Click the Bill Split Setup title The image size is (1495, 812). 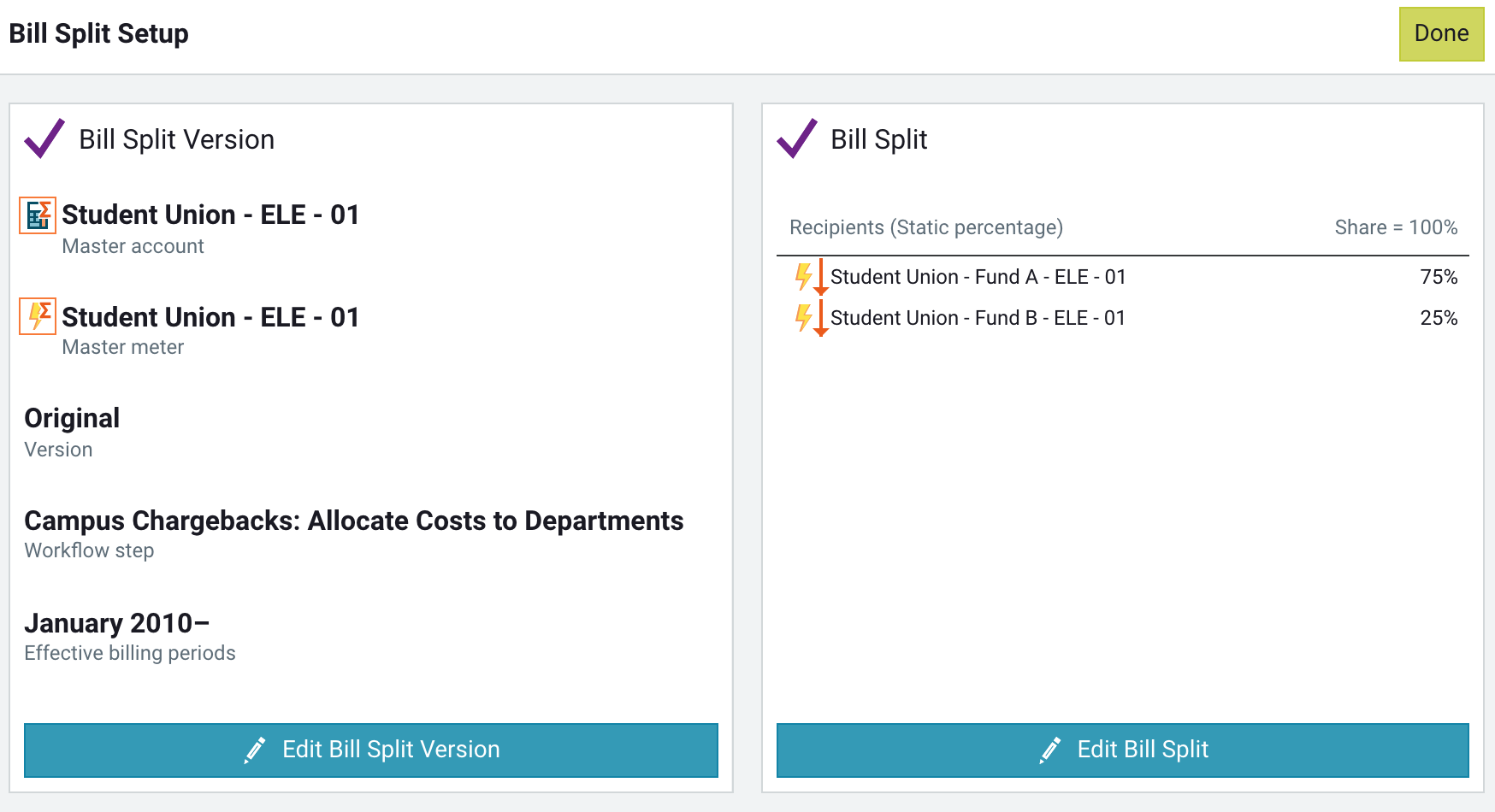[x=99, y=34]
